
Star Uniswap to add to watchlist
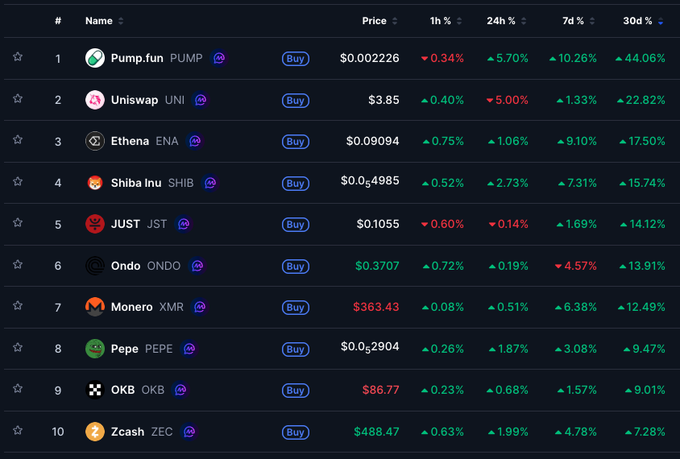pyautogui.click(x=17, y=98)
